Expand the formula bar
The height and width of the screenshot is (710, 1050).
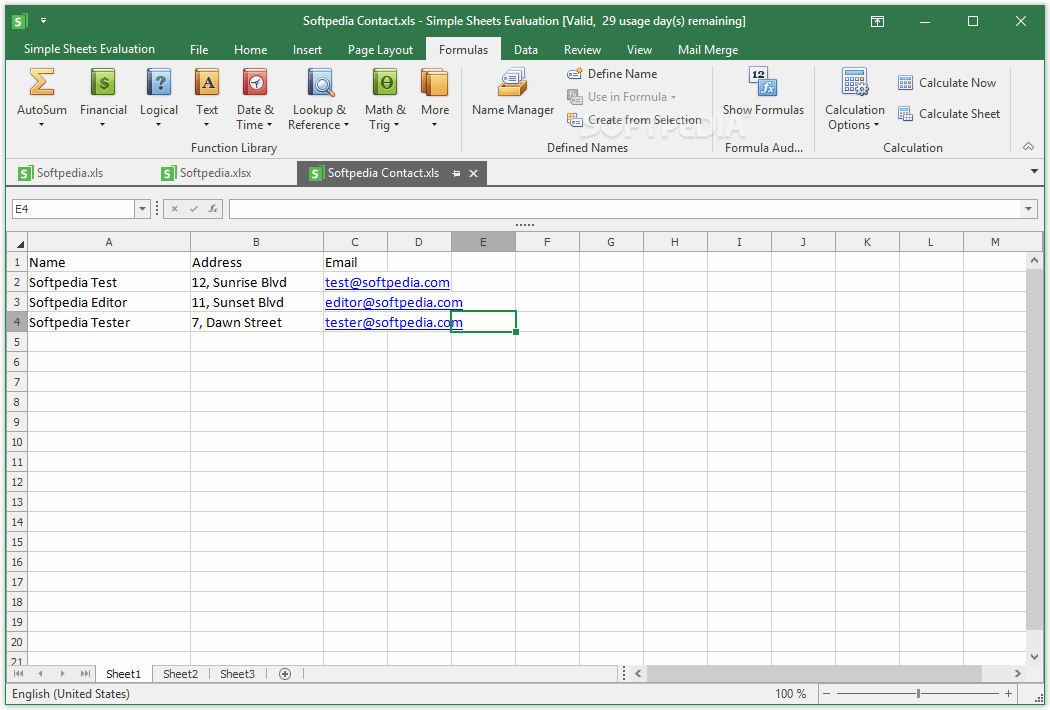pos(1028,209)
